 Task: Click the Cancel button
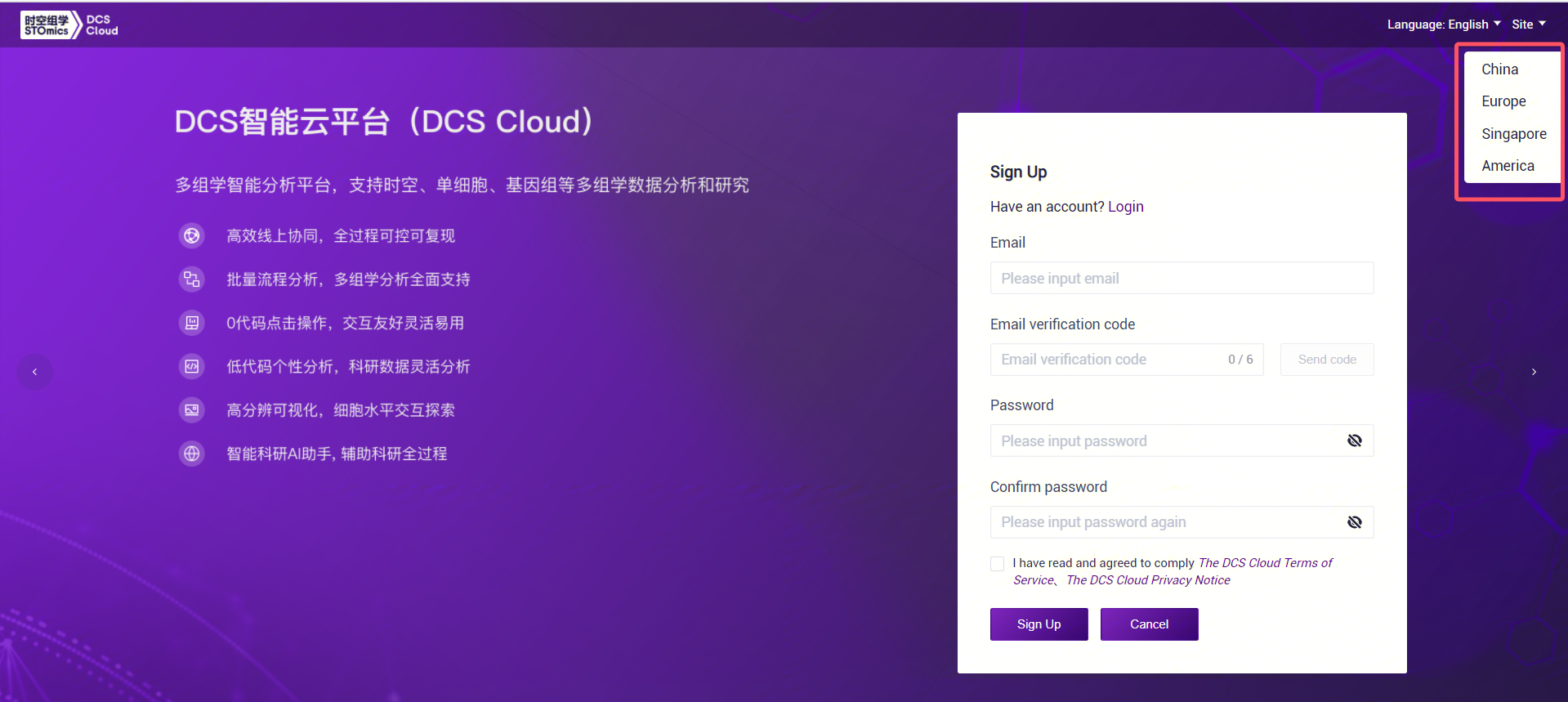(1149, 624)
